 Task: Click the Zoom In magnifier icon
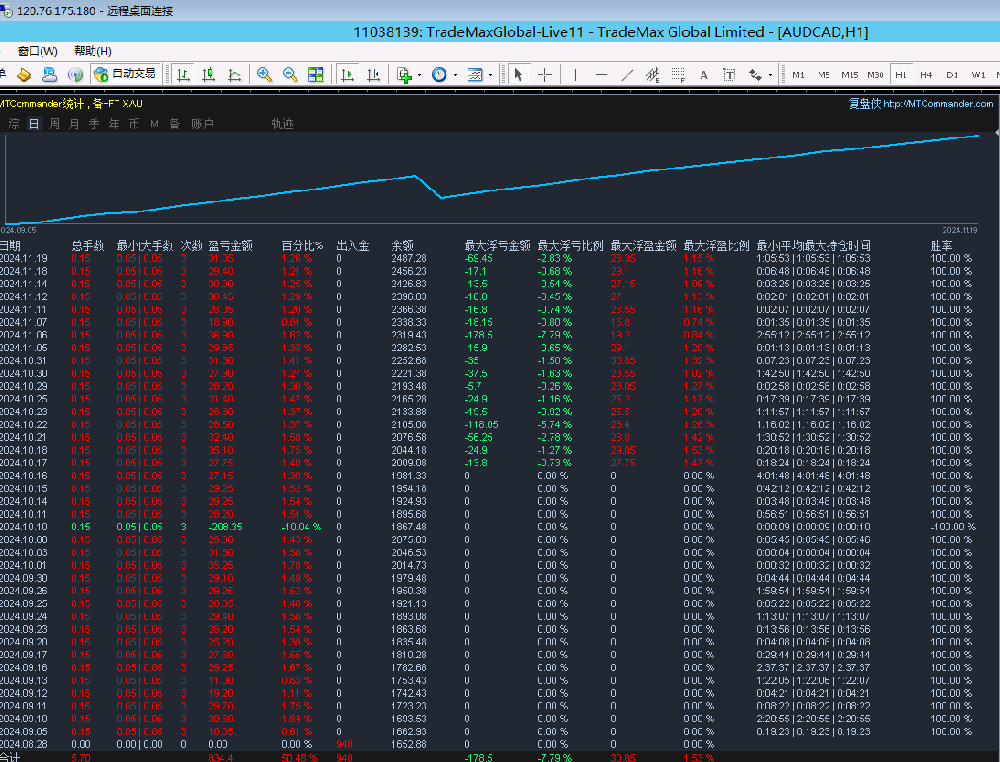(x=264, y=75)
